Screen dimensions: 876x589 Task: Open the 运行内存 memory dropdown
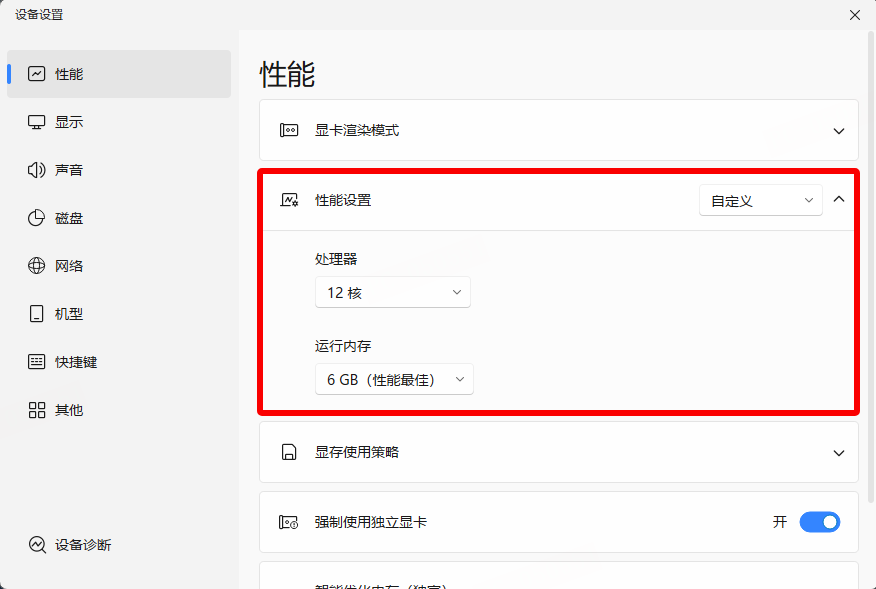[394, 379]
